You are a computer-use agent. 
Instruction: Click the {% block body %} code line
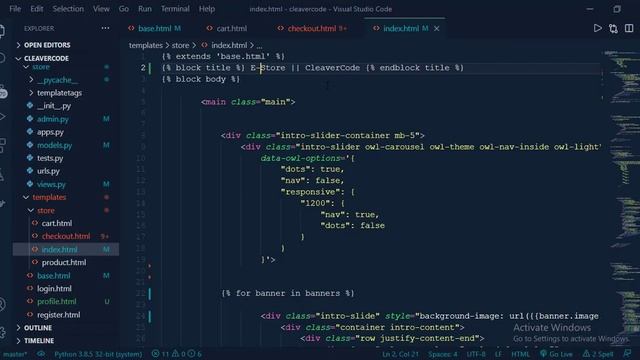[x=201, y=79]
